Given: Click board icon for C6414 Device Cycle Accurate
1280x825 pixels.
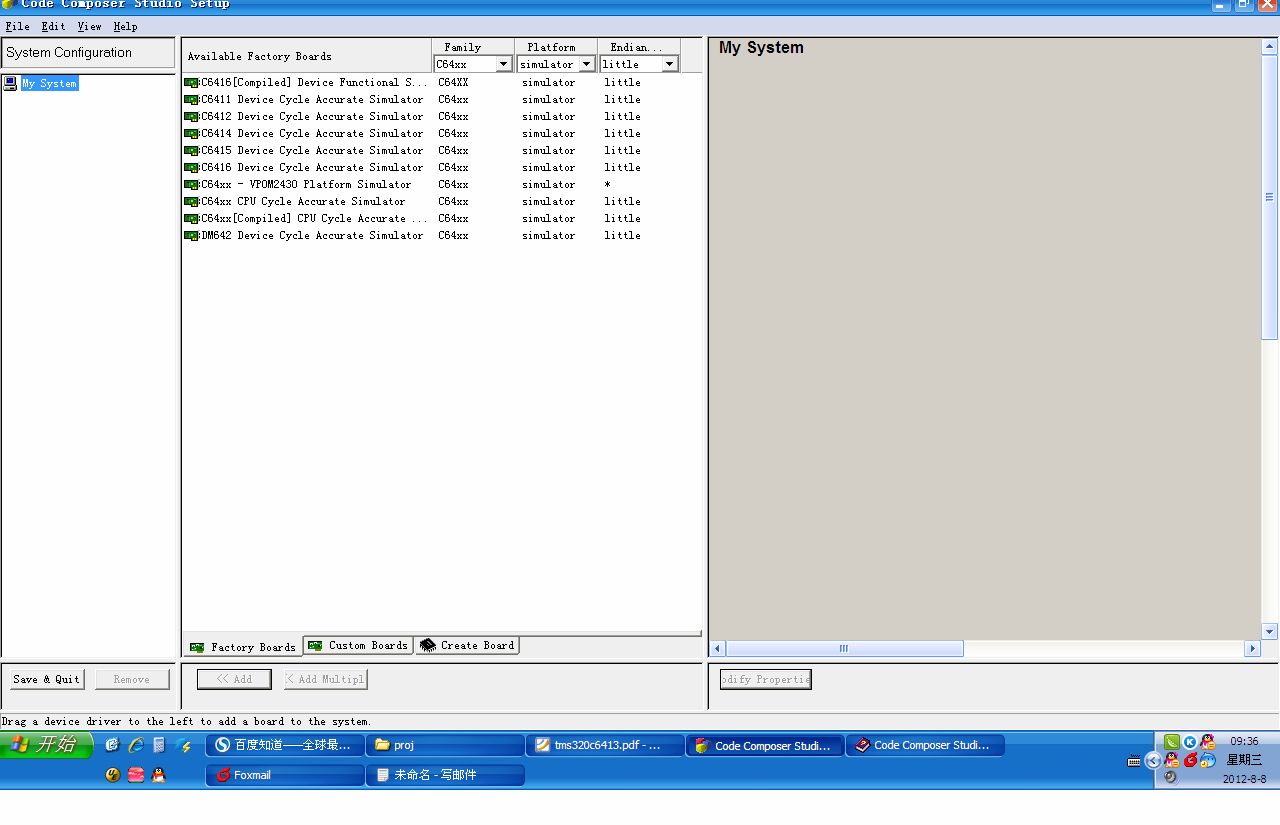Looking at the screenshot, I should tap(191, 134).
